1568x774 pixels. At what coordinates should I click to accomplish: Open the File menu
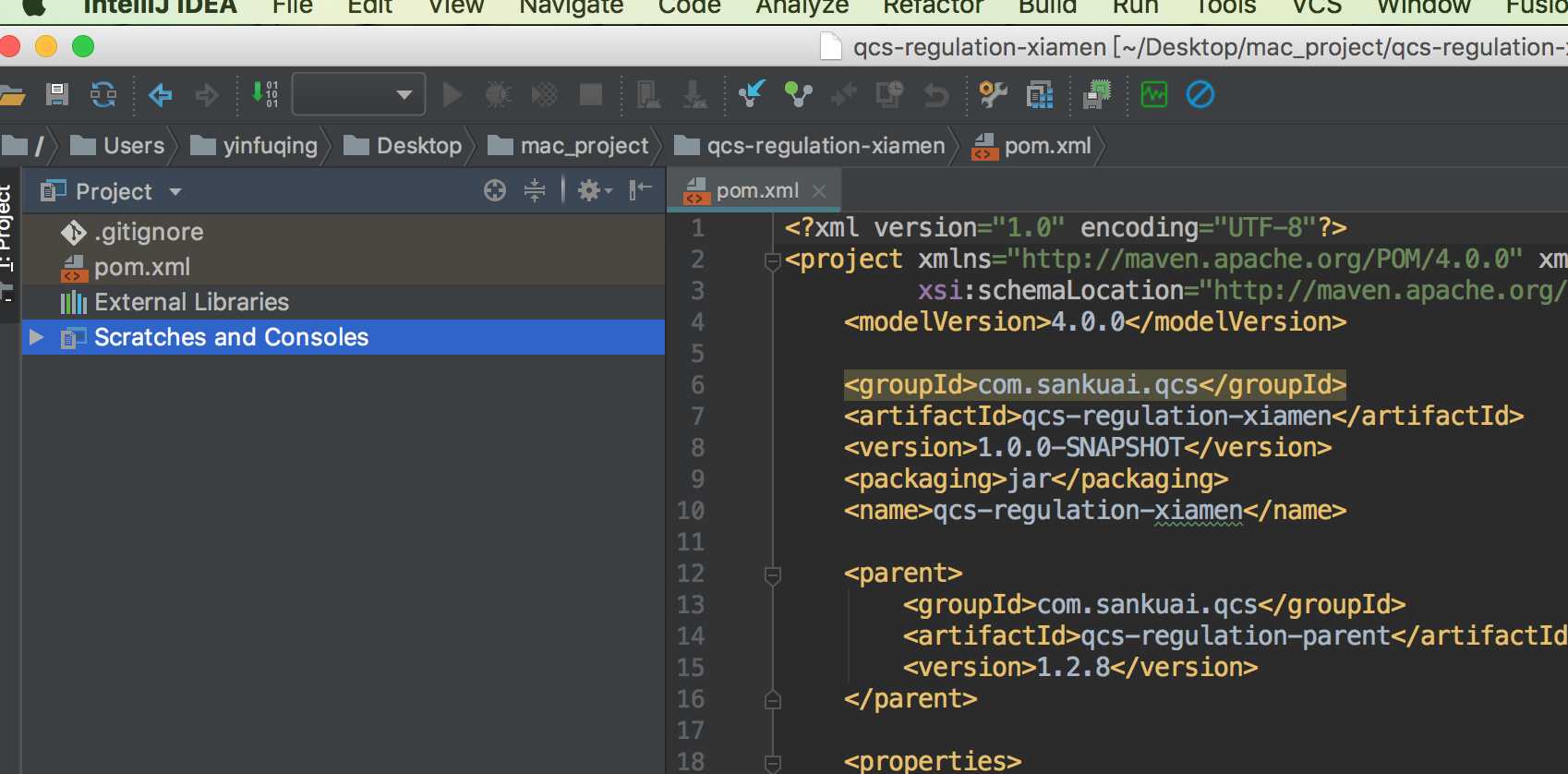(x=293, y=7)
